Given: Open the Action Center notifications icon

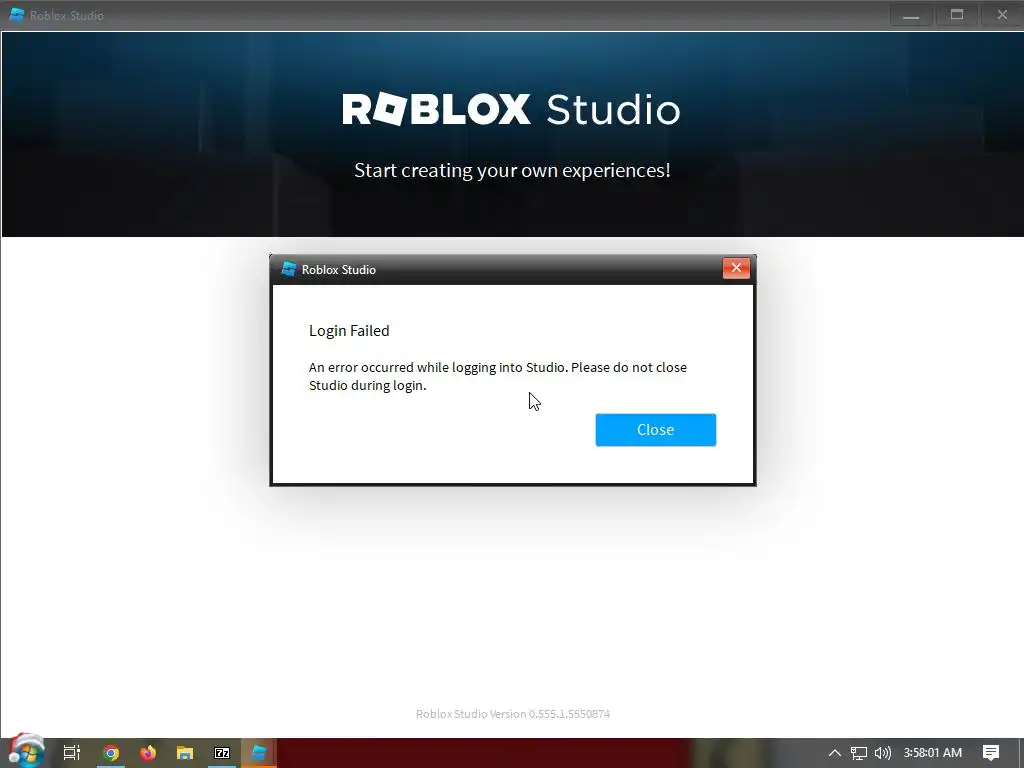Looking at the screenshot, I should coord(991,753).
